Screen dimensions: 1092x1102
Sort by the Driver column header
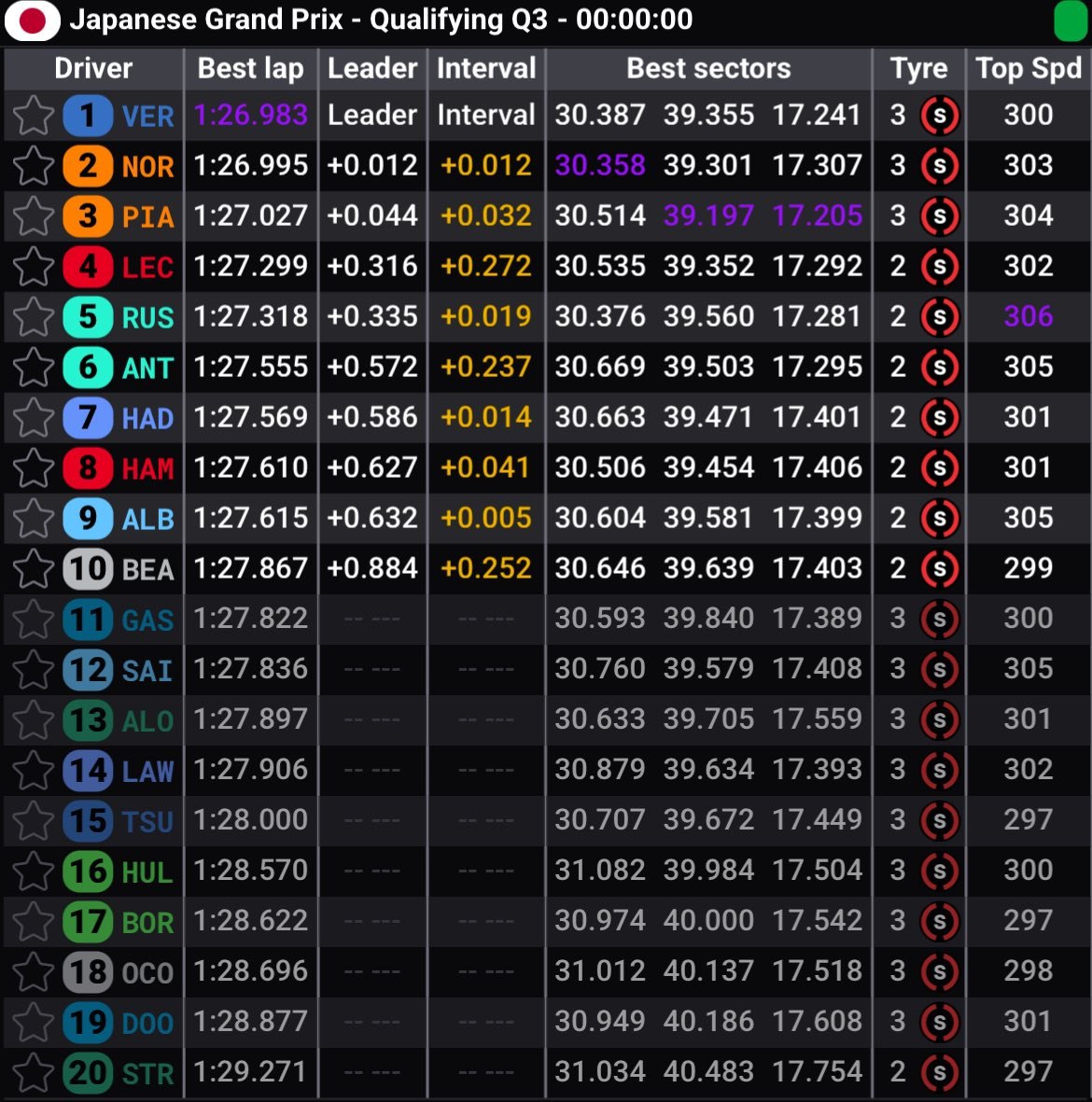point(93,68)
